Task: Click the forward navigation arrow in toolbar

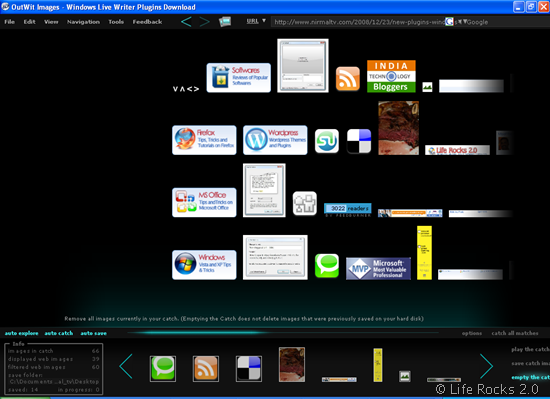Action: pos(204,22)
